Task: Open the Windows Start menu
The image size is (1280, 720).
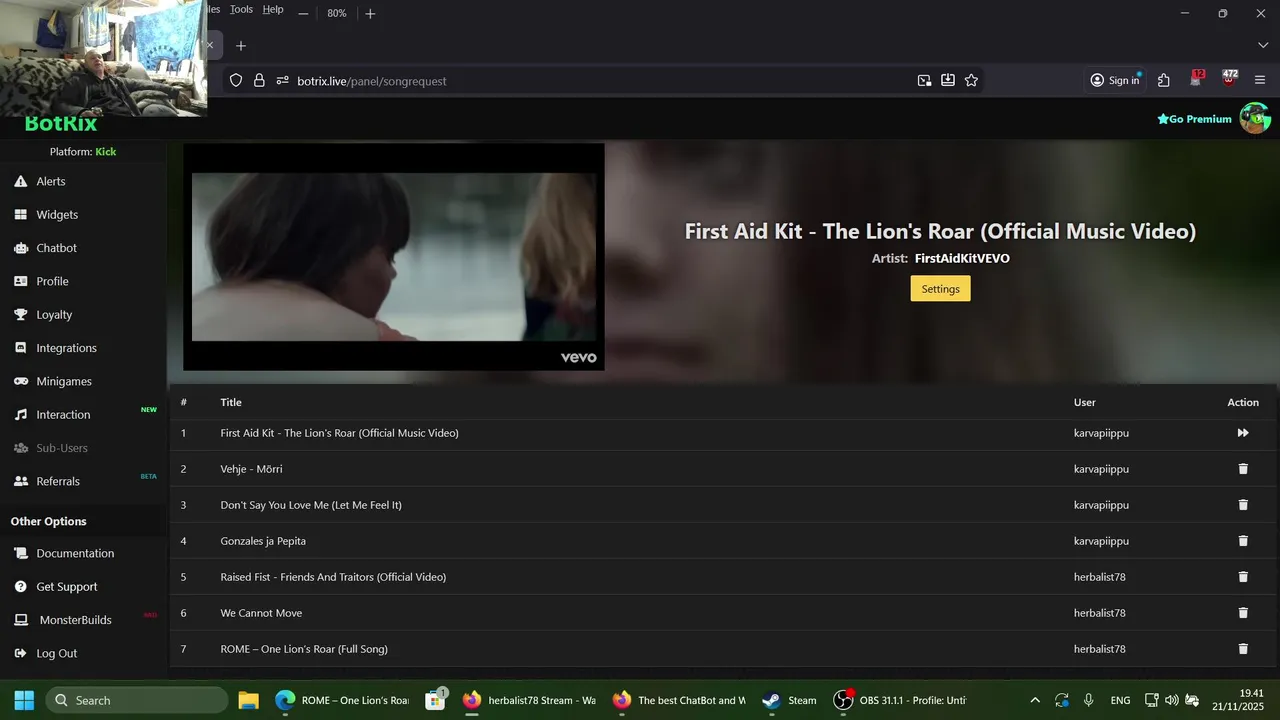Action: 24,700
